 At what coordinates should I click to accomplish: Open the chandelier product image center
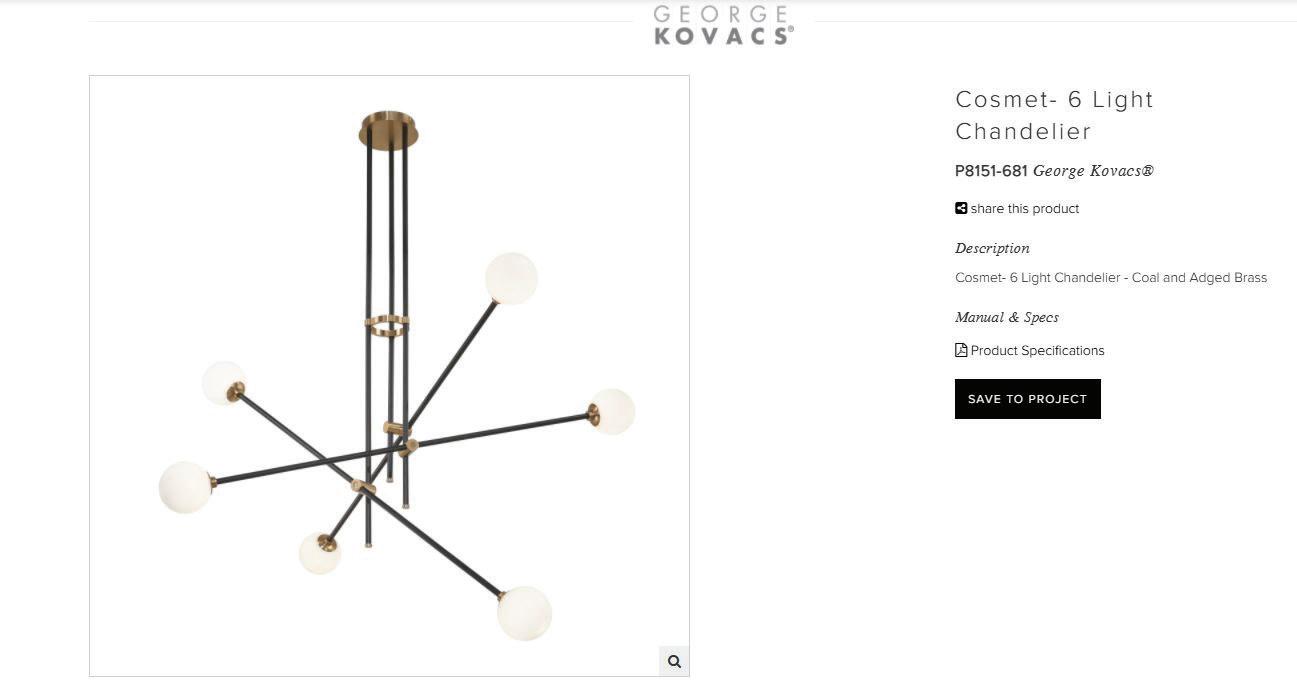(389, 376)
